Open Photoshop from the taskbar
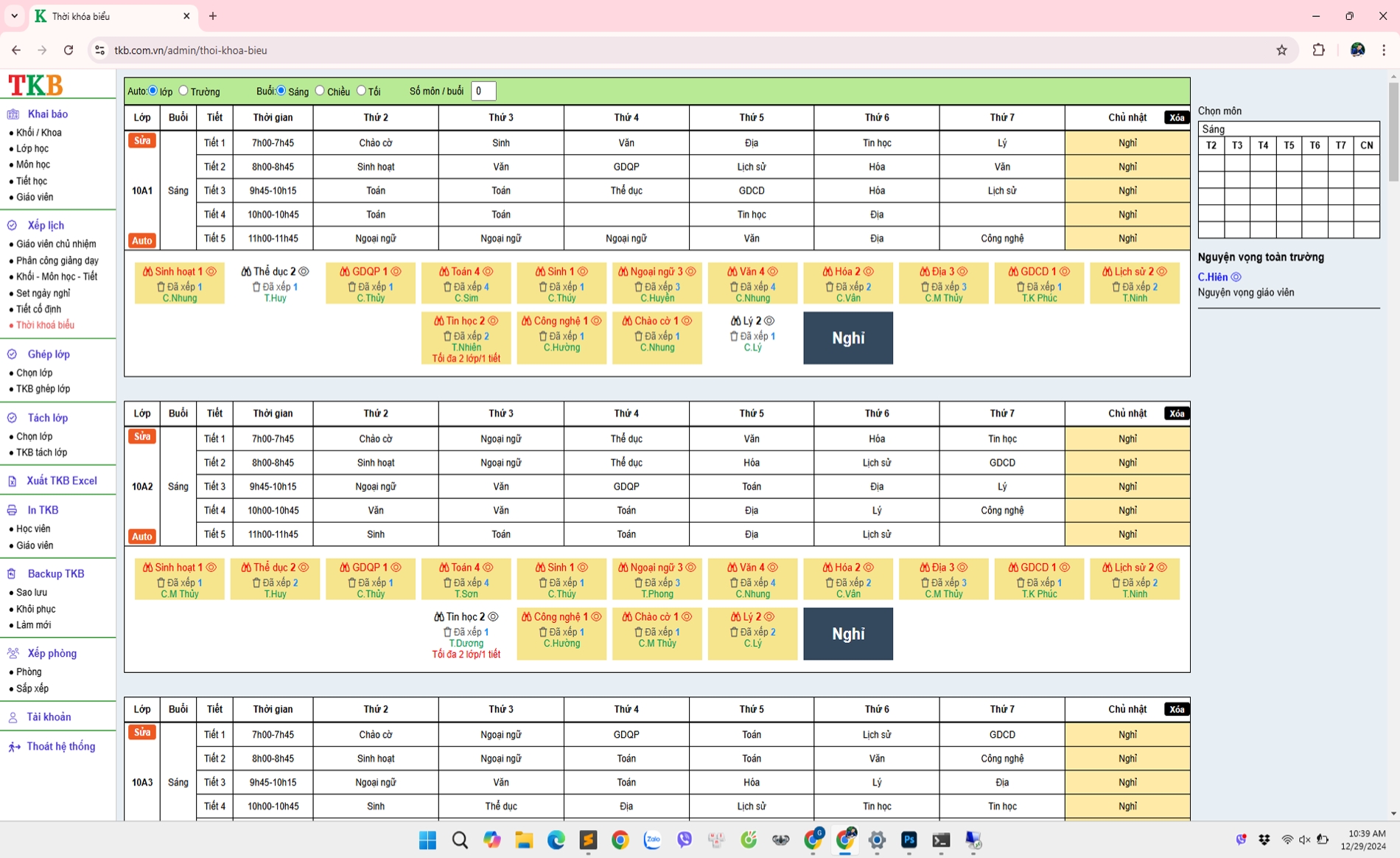This screenshot has height=858, width=1400. click(909, 840)
